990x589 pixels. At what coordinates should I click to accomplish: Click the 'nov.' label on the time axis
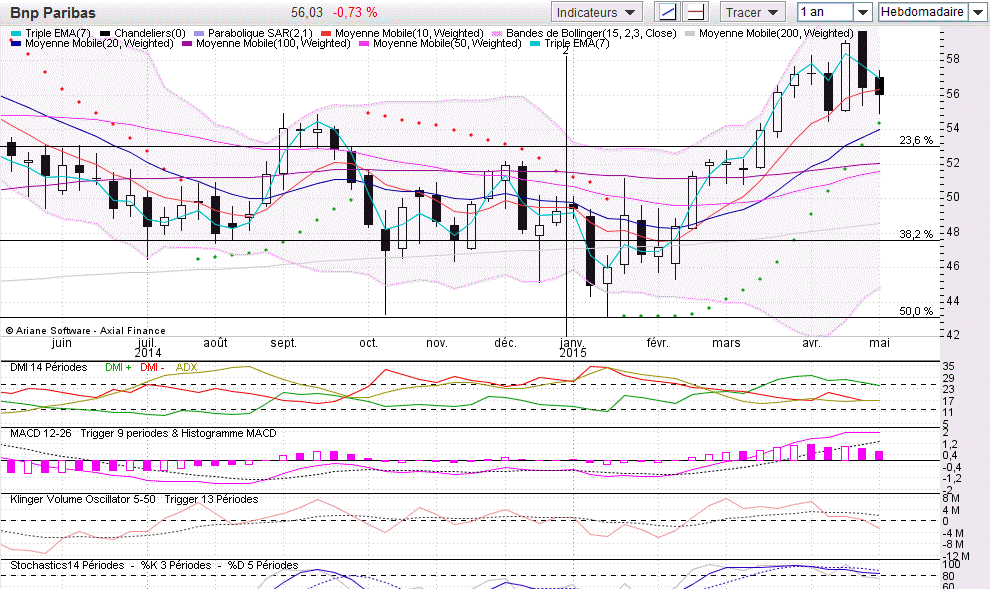[437, 343]
